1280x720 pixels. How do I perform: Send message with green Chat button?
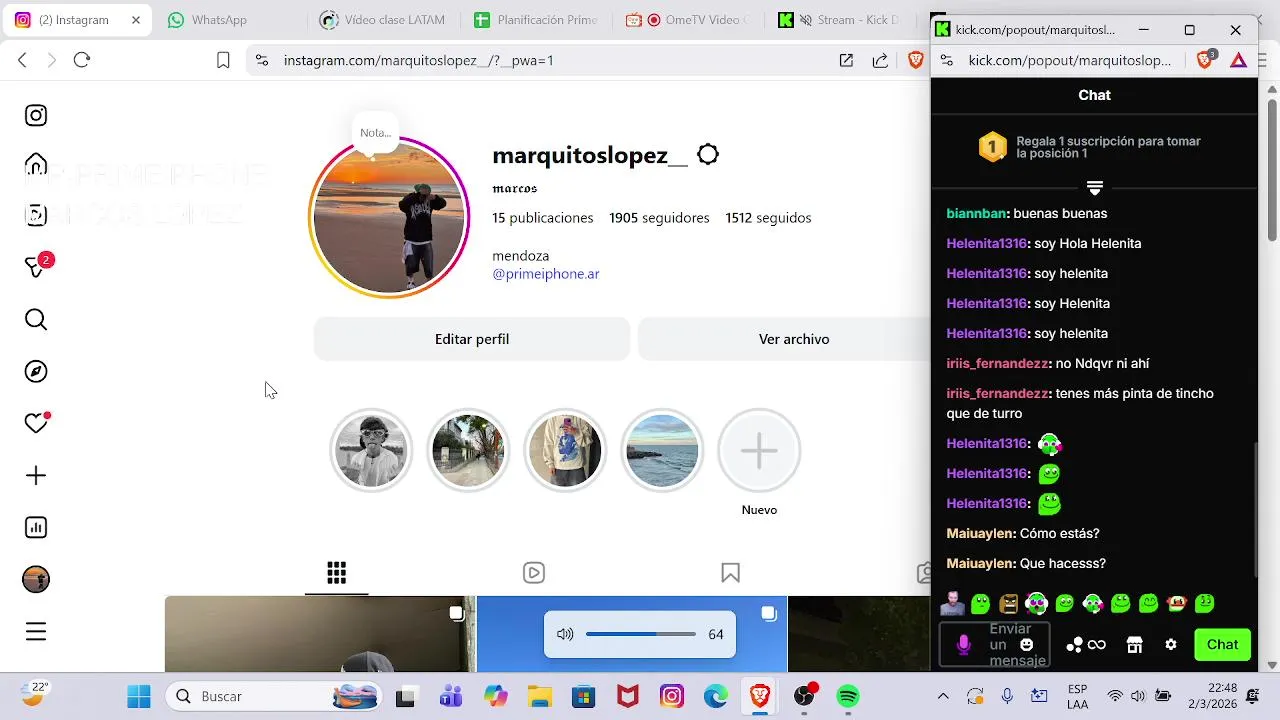(1222, 645)
